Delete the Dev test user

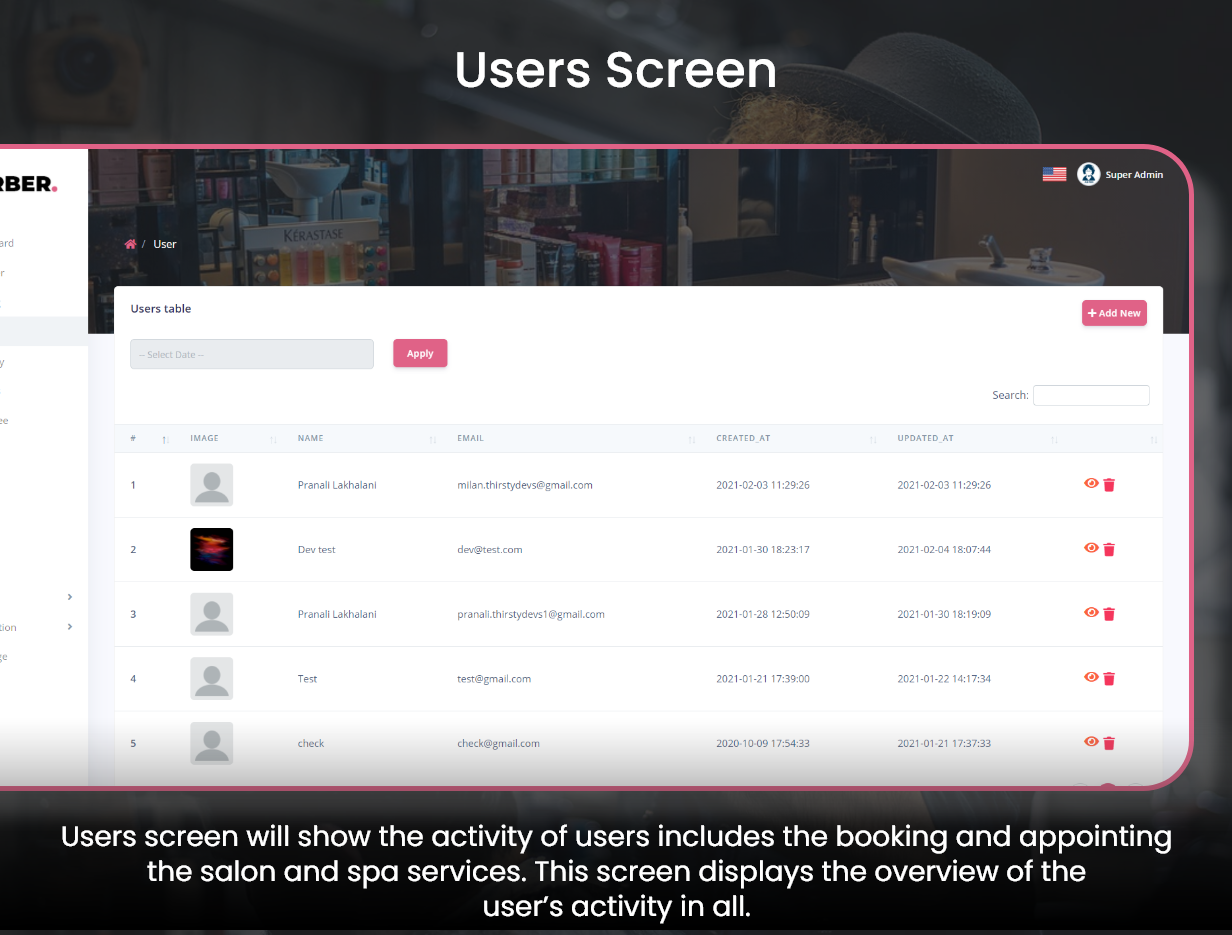(1109, 549)
